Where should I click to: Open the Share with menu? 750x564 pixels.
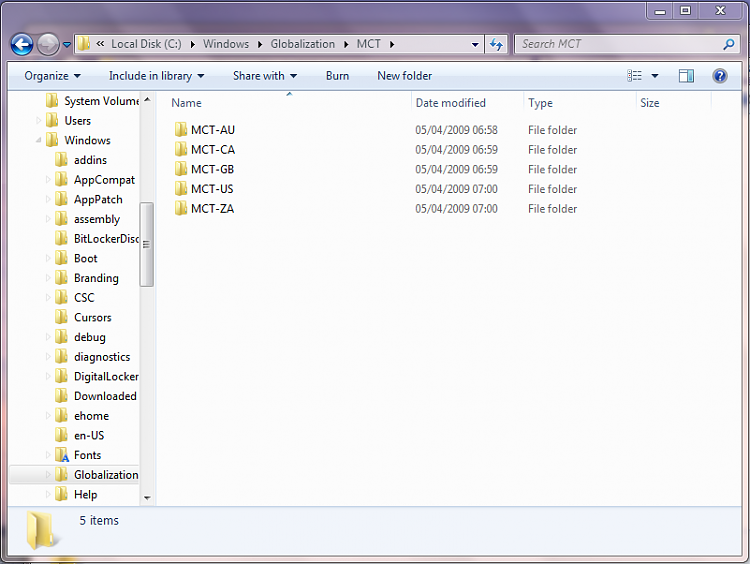[x=265, y=76]
